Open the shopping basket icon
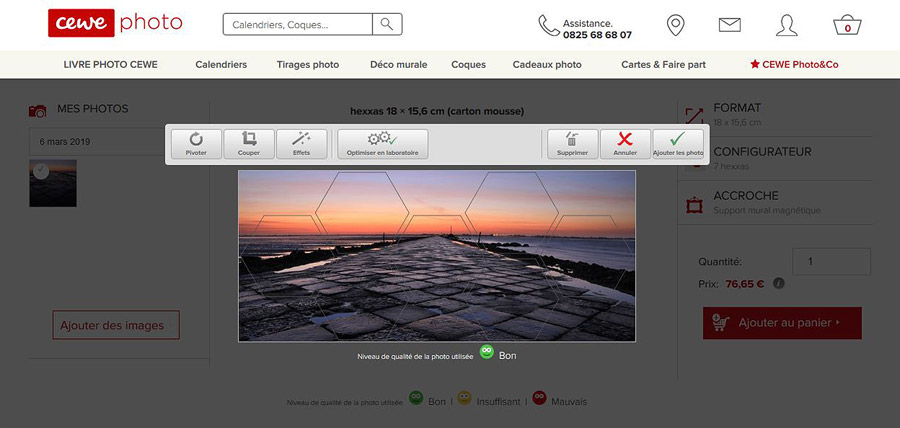Viewport: 900px width, 428px height. pyautogui.click(x=847, y=25)
